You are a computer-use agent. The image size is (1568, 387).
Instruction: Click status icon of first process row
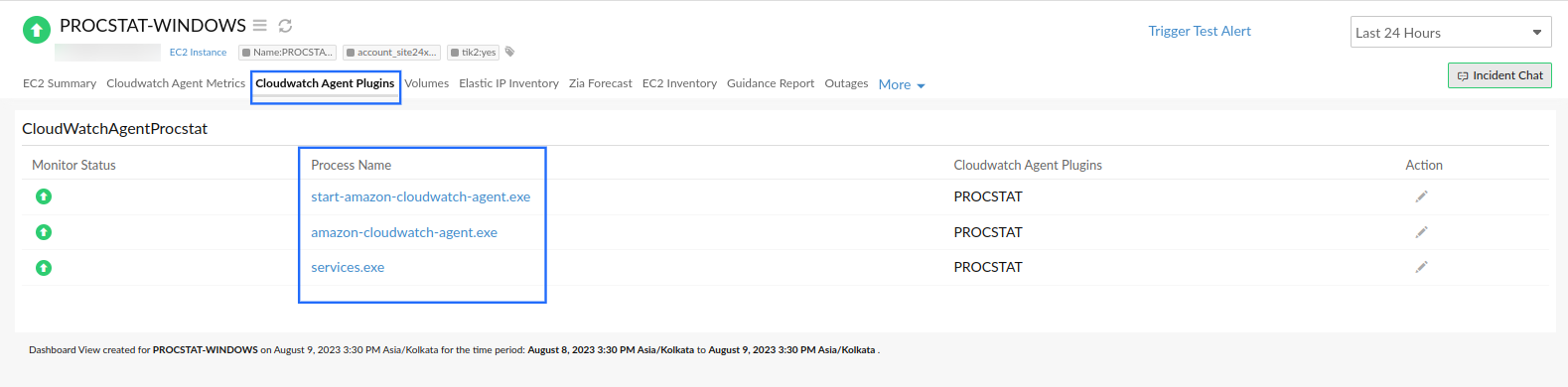coord(44,196)
